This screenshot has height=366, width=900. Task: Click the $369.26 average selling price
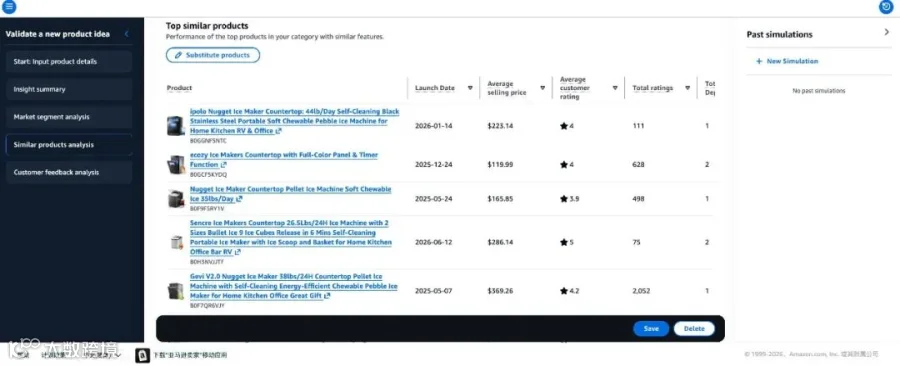[501, 291]
